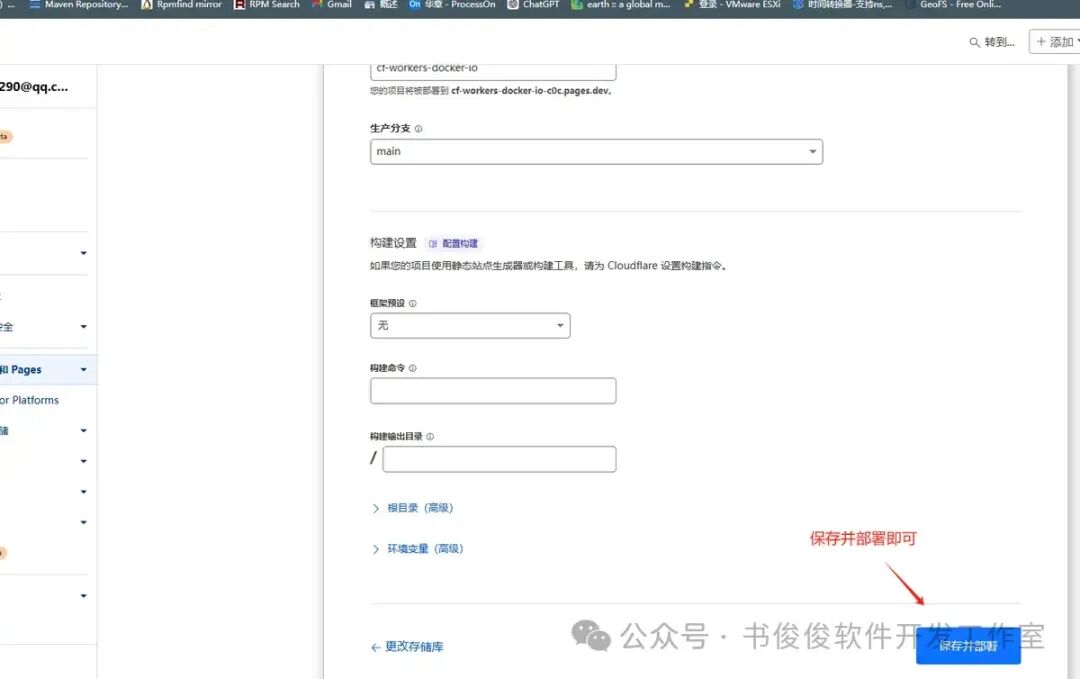Click the 更改存储库 back link

[x=407, y=647]
